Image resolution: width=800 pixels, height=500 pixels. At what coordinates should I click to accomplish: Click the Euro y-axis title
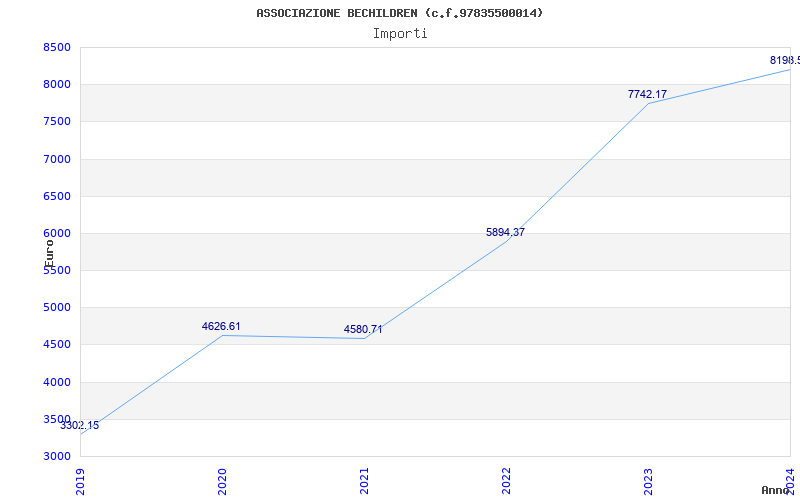point(49,254)
